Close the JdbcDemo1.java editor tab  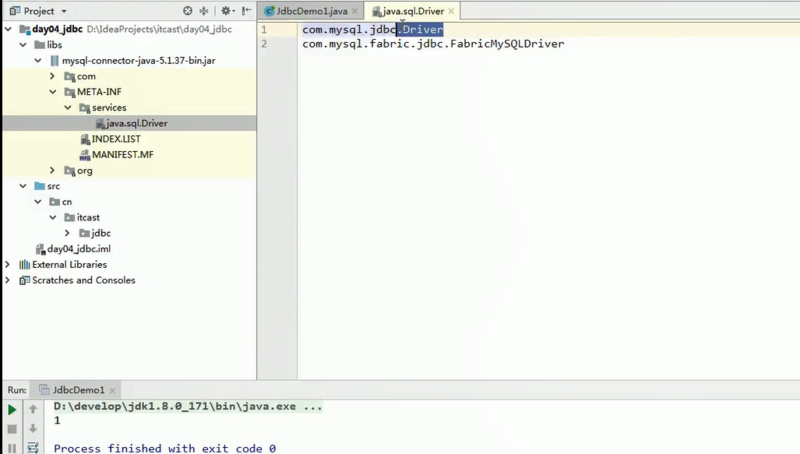point(355,11)
